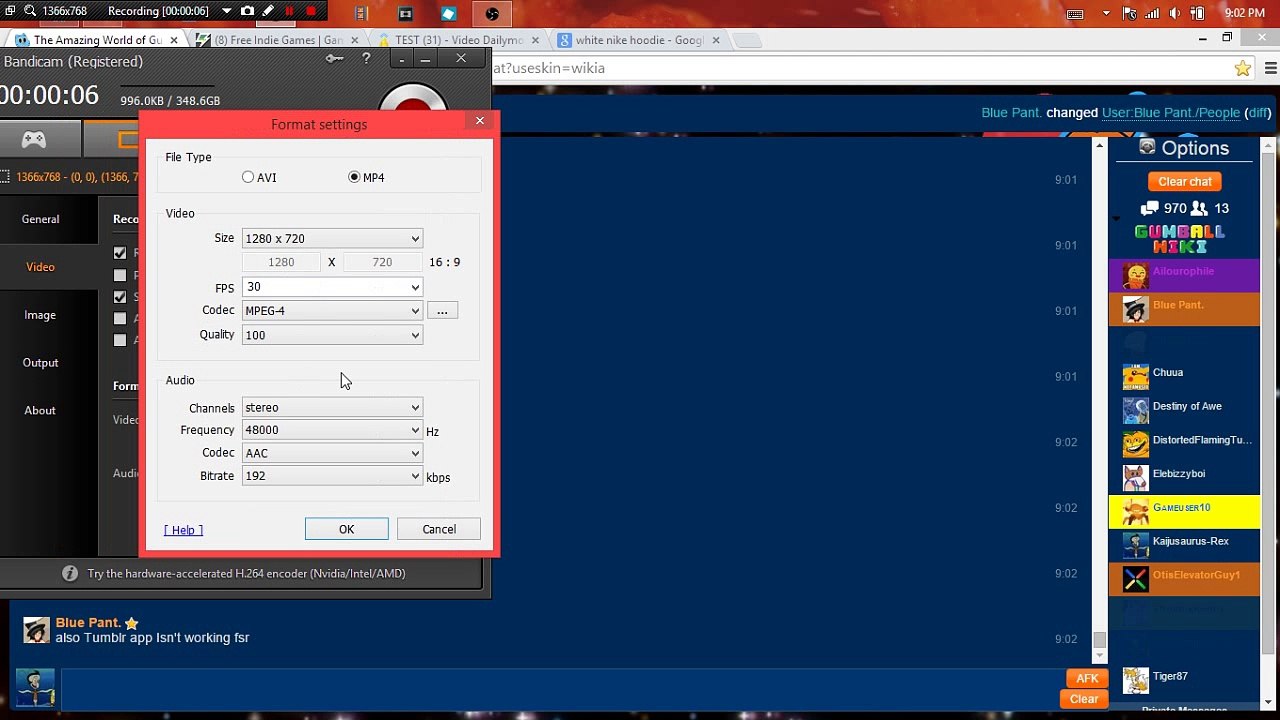Viewport: 1280px width, 720px height.
Task: Open the Quality dropdown showing 100
Action: (332, 335)
